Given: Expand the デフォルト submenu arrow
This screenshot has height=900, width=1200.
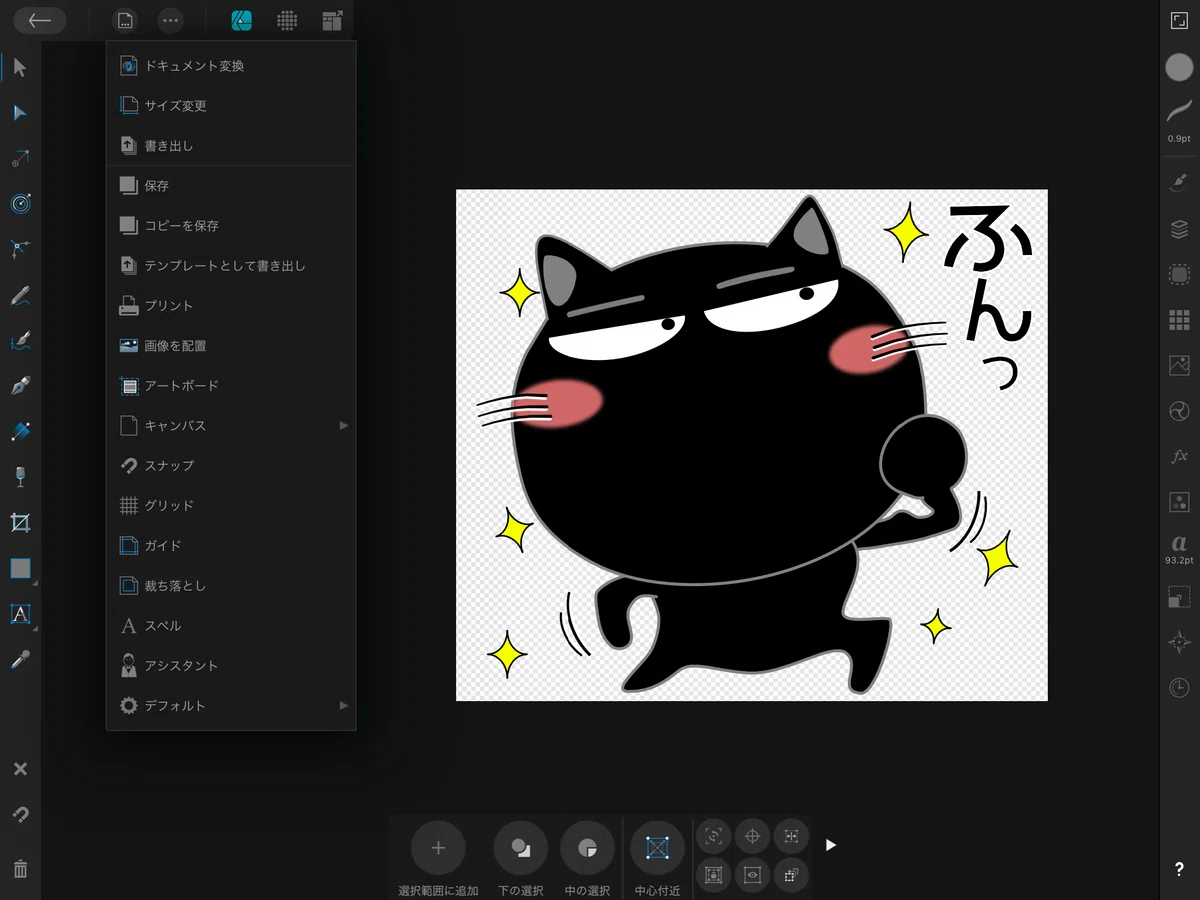Looking at the screenshot, I should tap(343, 705).
